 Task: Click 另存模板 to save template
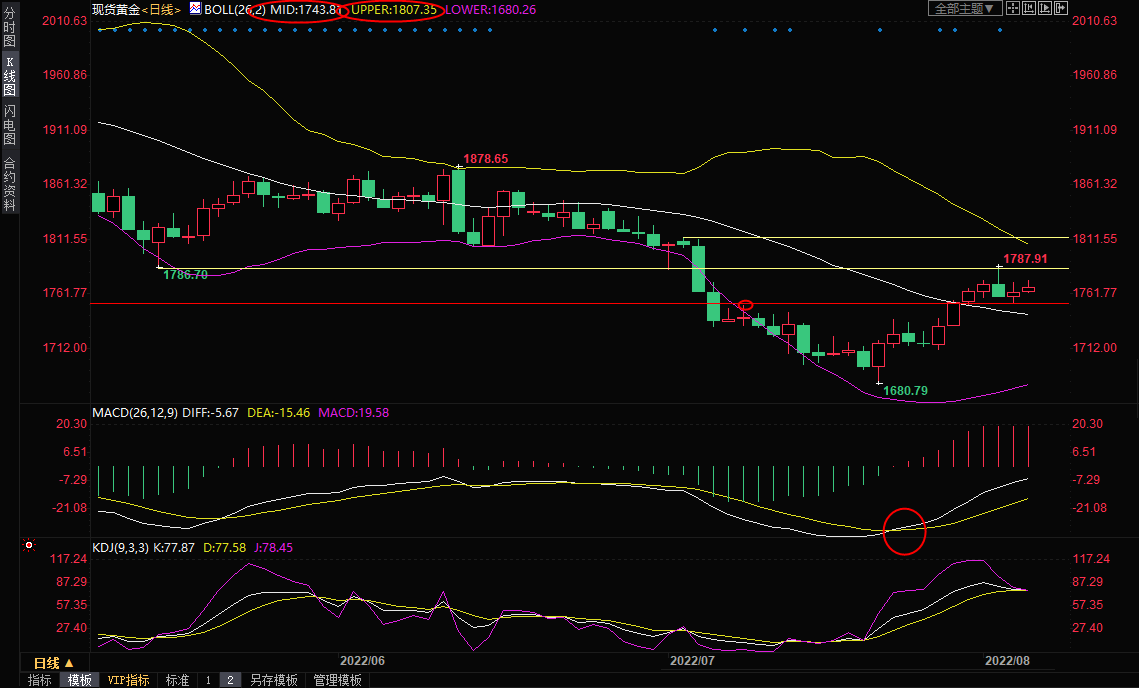point(274,680)
